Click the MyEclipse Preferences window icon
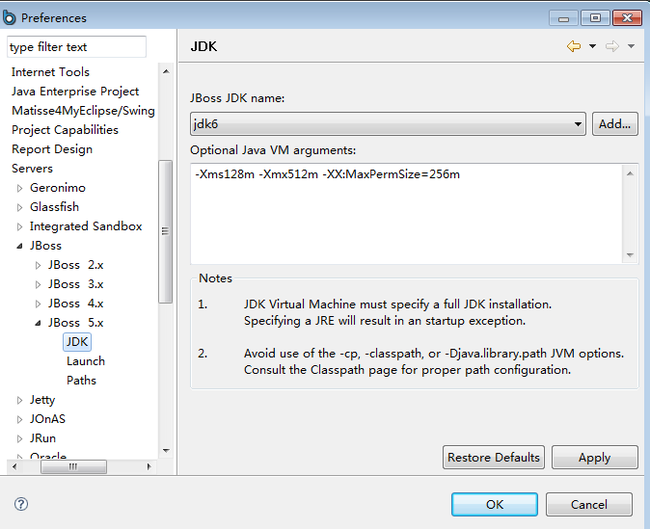Image resolution: width=650 pixels, height=529 pixels. point(9,17)
